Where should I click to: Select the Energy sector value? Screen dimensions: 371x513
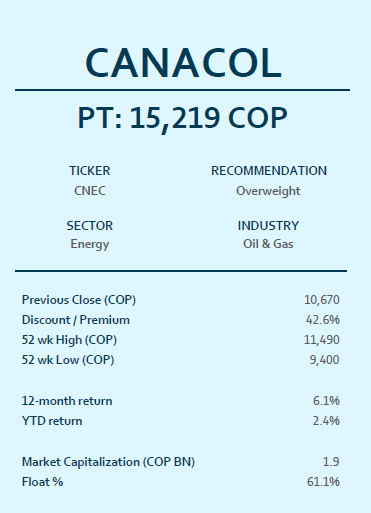click(x=90, y=244)
